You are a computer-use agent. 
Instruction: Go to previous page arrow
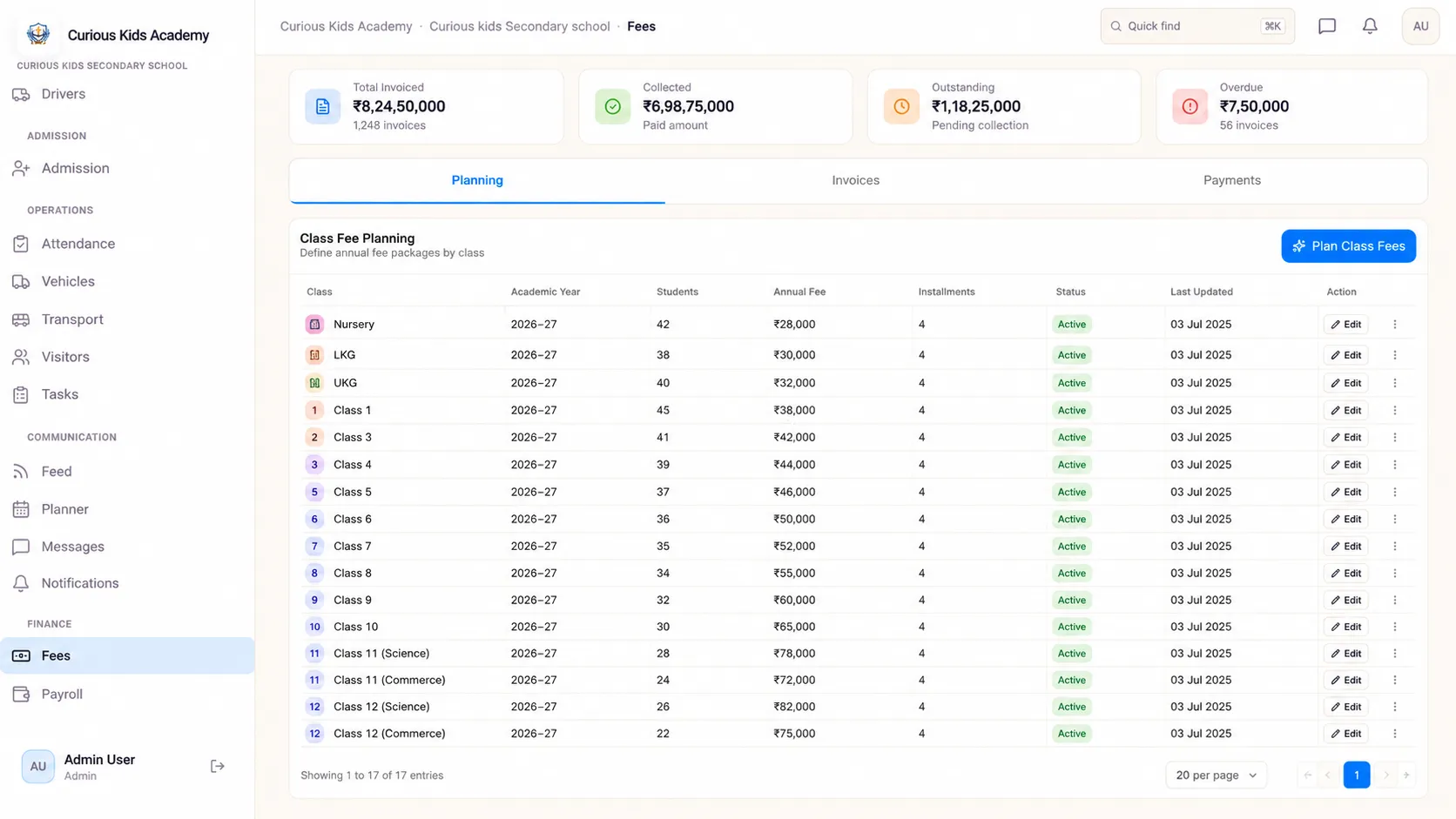1328,775
